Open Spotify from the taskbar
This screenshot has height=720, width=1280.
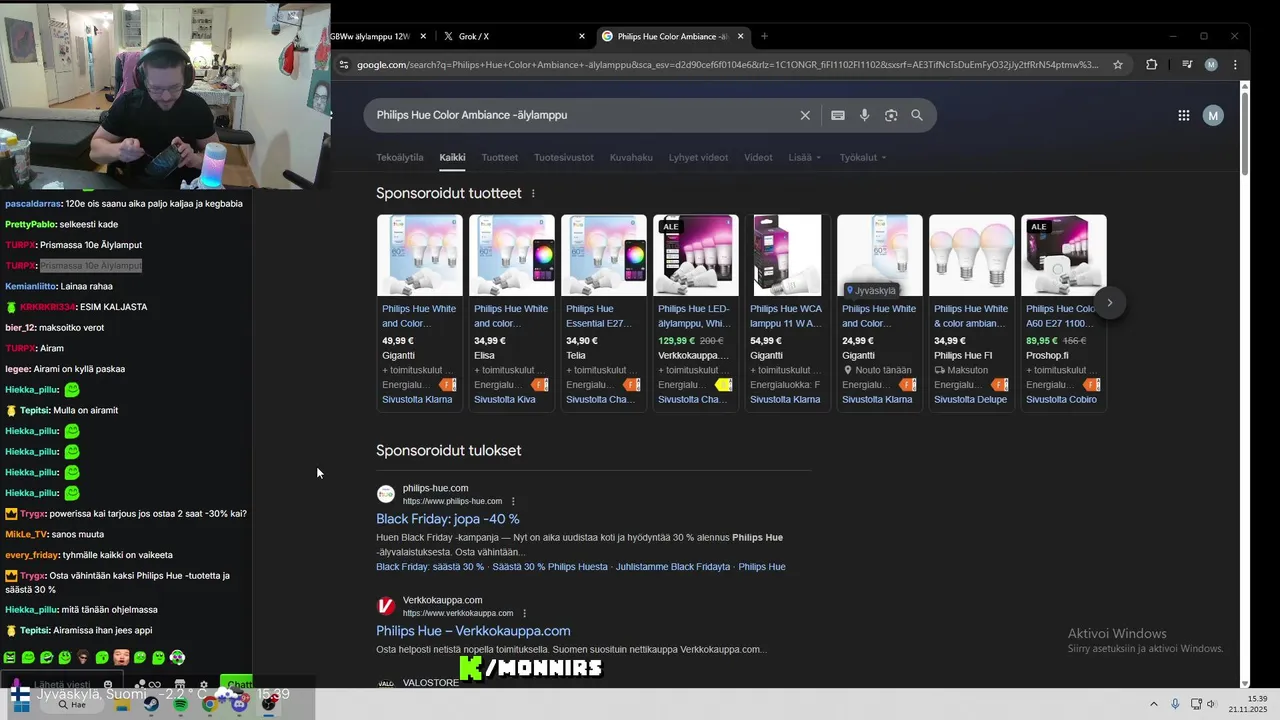(180, 704)
